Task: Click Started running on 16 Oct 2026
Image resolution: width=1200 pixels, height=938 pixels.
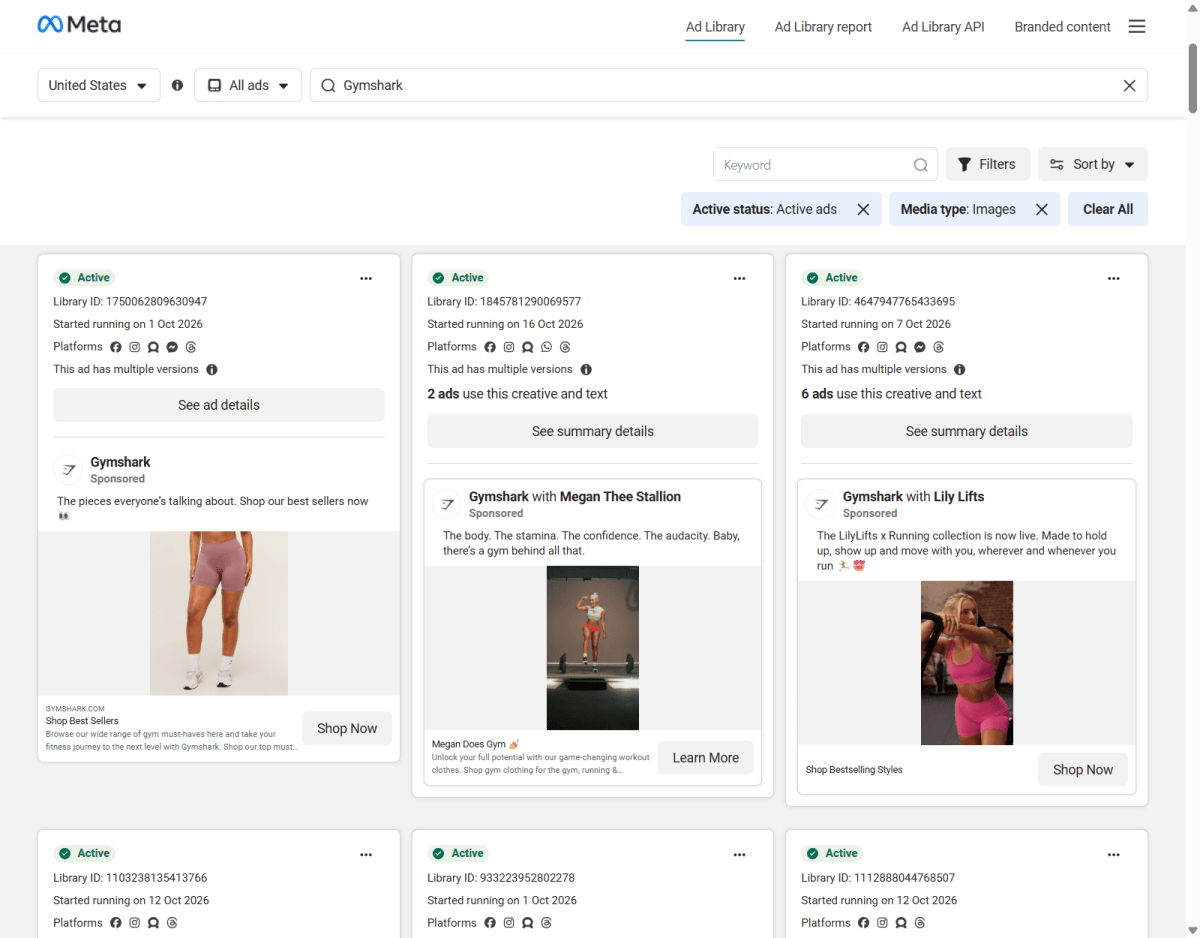Action: click(x=505, y=324)
